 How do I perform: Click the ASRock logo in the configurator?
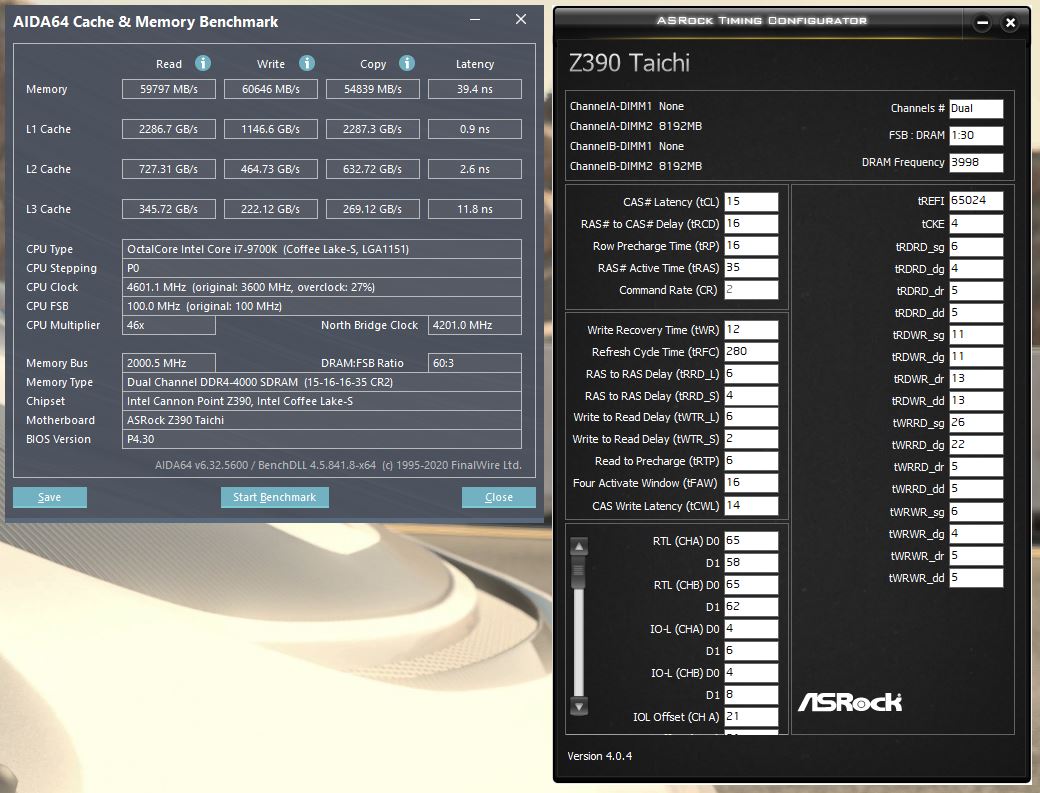[850, 702]
